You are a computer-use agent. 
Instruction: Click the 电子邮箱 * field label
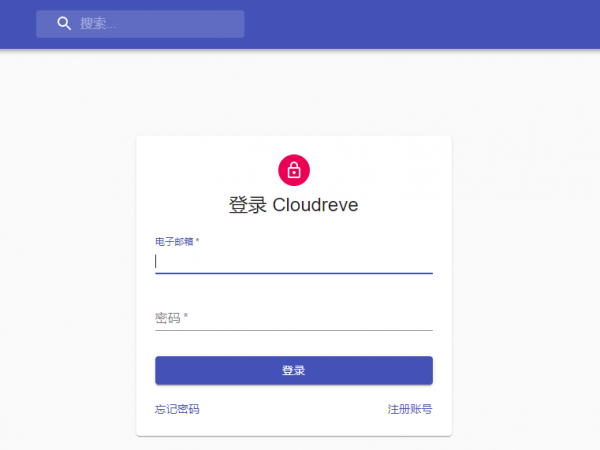[x=176, y=241]
